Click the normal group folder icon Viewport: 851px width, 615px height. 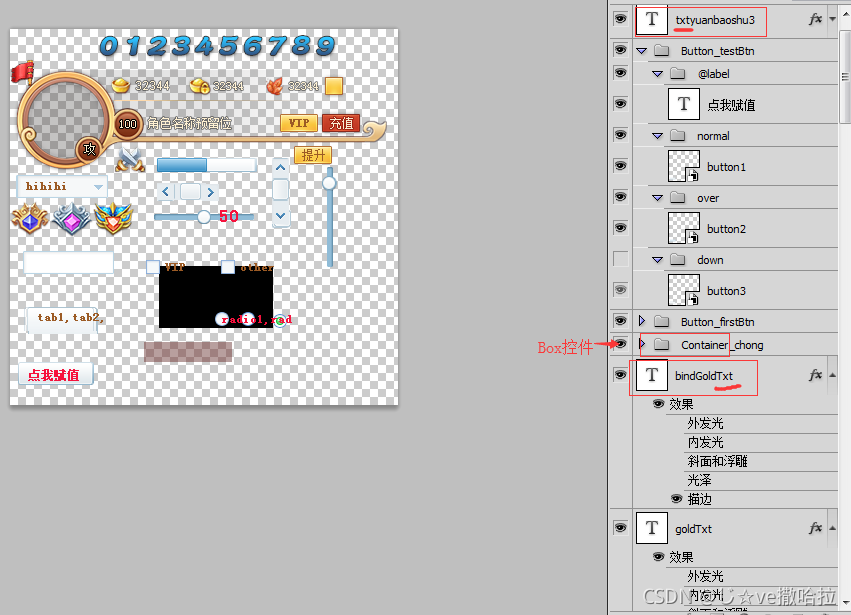click(x=677, y=136)
